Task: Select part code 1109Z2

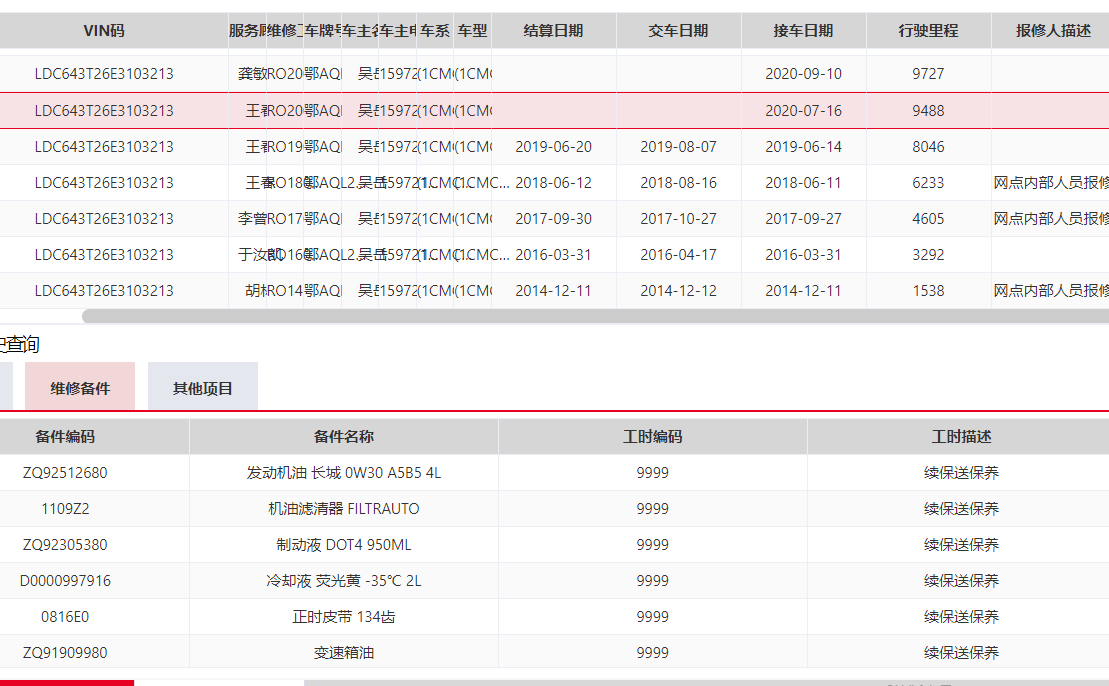Action: [x=65, y=508]
